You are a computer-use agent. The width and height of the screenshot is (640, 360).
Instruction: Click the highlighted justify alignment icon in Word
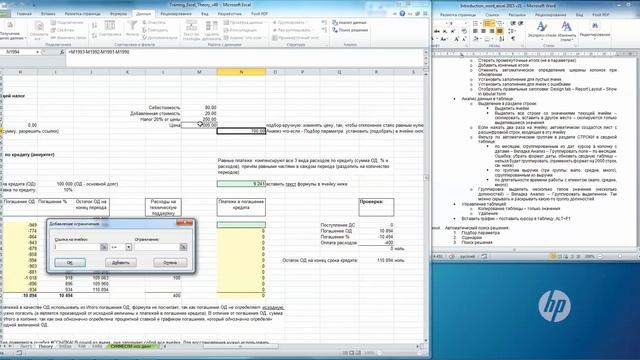[x=499, y=31]
